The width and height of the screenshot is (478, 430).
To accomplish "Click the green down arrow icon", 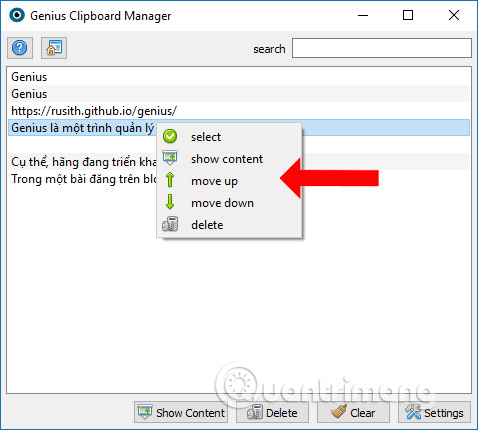I will tap(170, 202).
